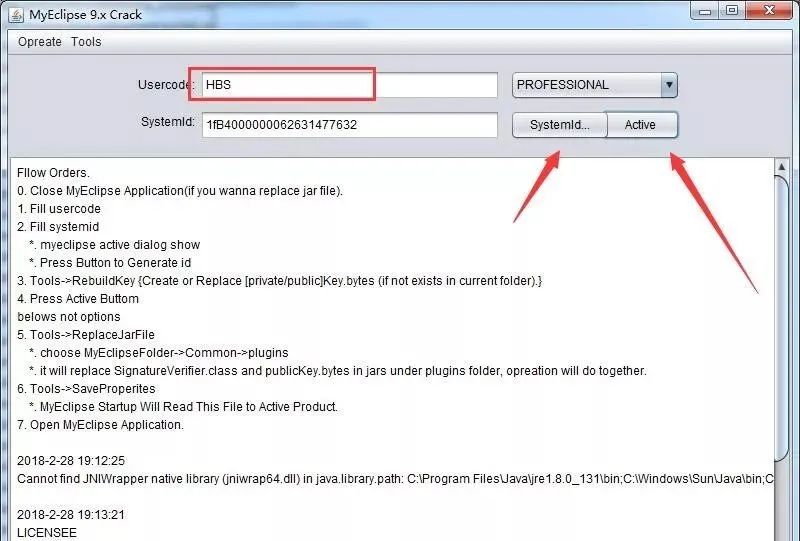Click the Usercode label
Image resolution: width=800 pixels, height=541 pixels.
[x=165, y=85]
